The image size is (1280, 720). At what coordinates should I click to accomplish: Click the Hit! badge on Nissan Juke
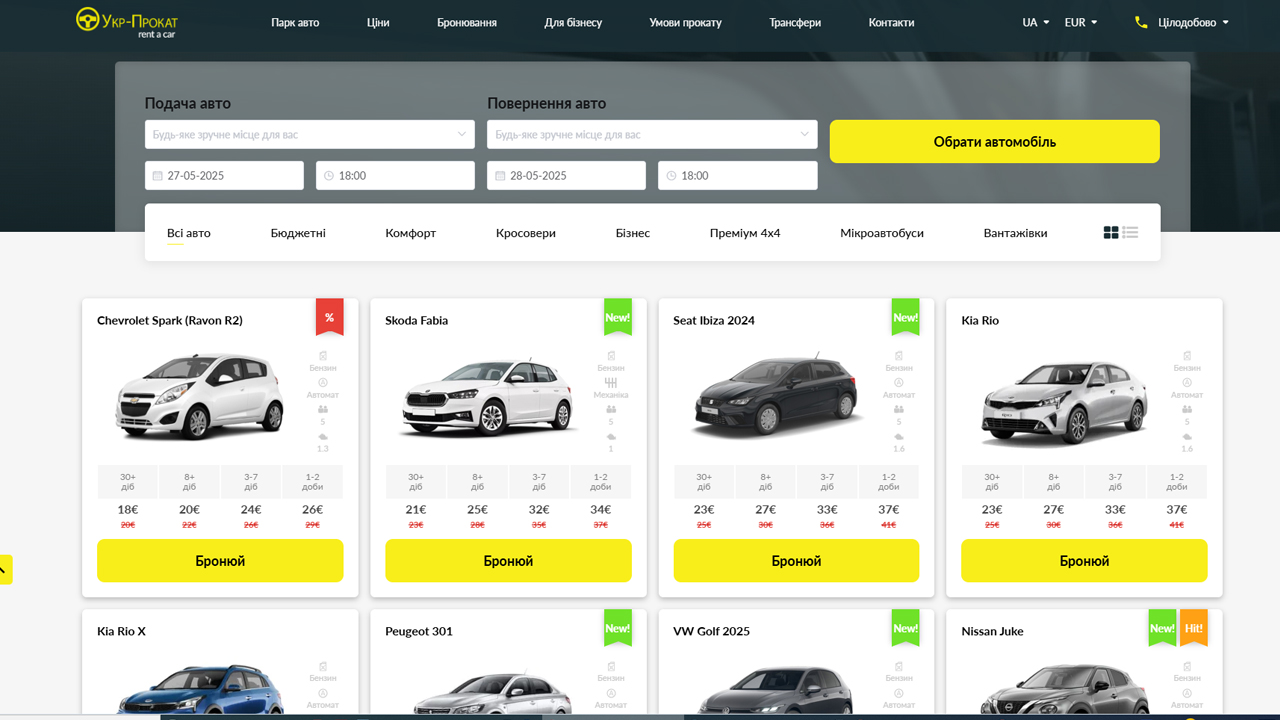1194,628
